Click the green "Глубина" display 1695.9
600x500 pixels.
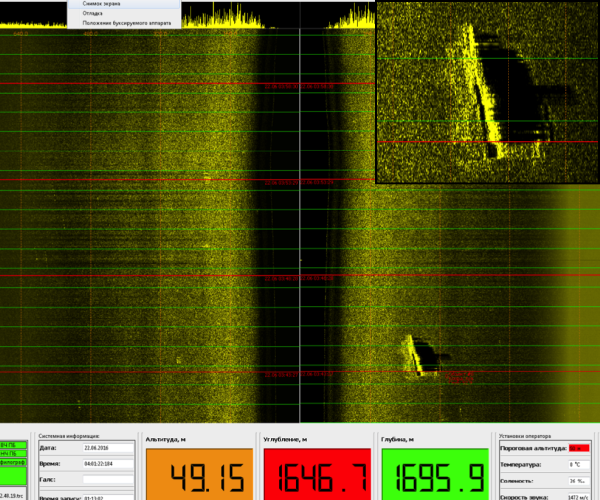click(x=435, y=474)
